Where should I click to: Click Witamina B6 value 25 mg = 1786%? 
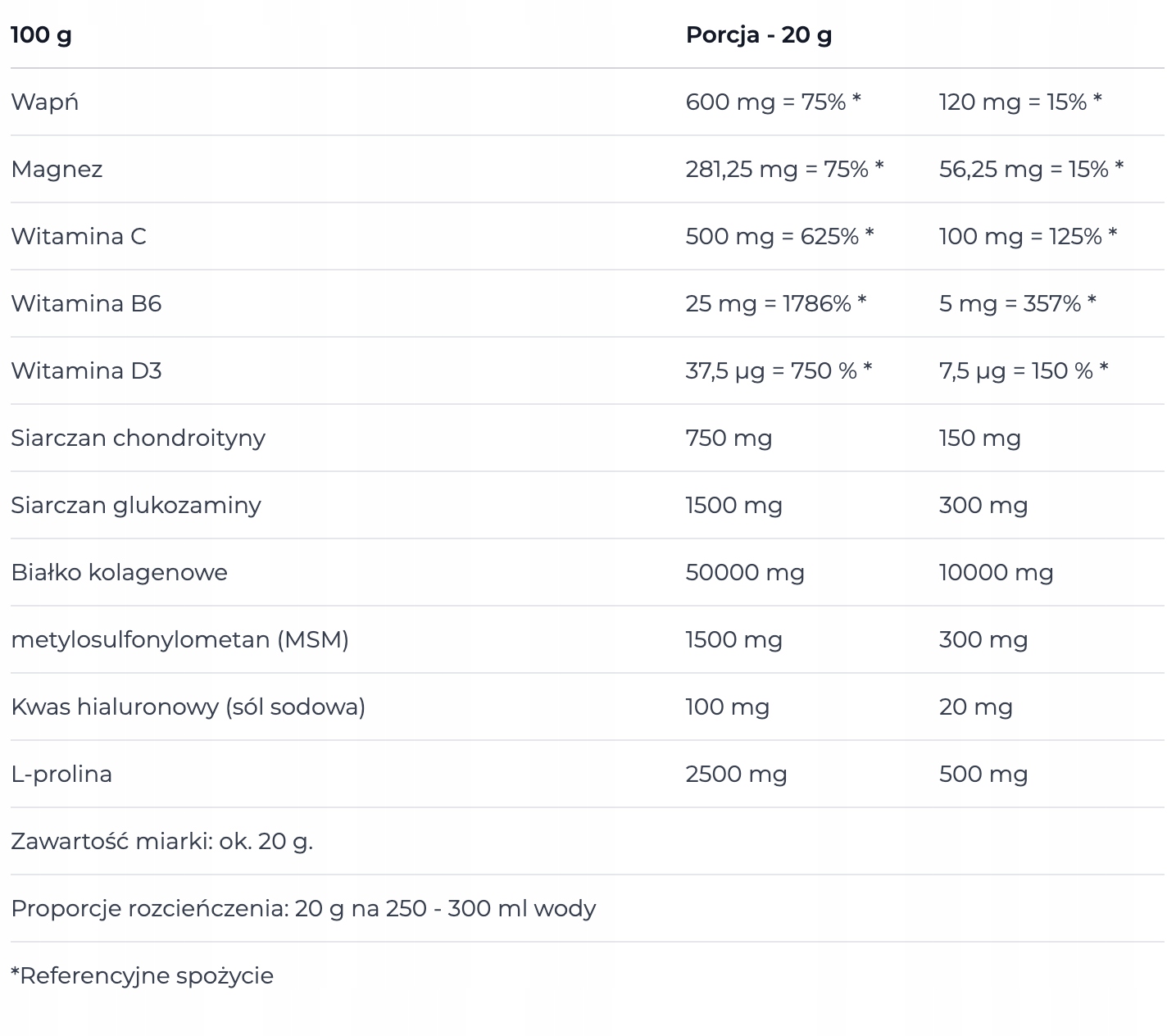point(775,304)
